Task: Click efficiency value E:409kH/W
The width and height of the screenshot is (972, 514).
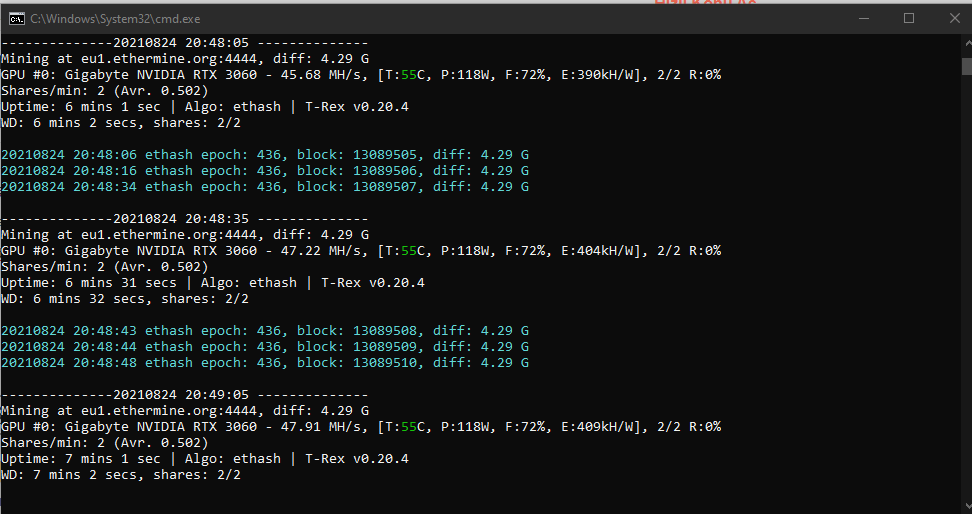Action: [599, 427]
